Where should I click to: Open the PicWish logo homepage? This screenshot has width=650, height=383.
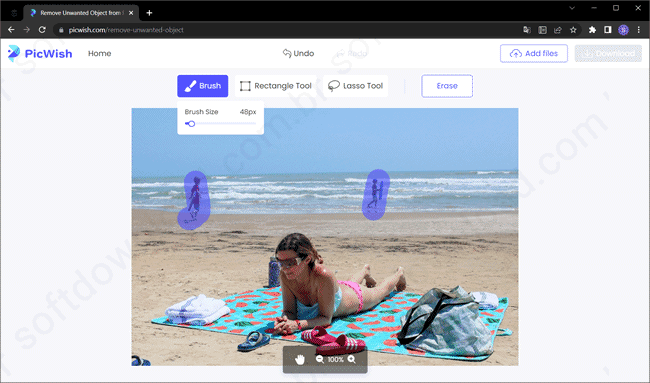tap(40, 53)
